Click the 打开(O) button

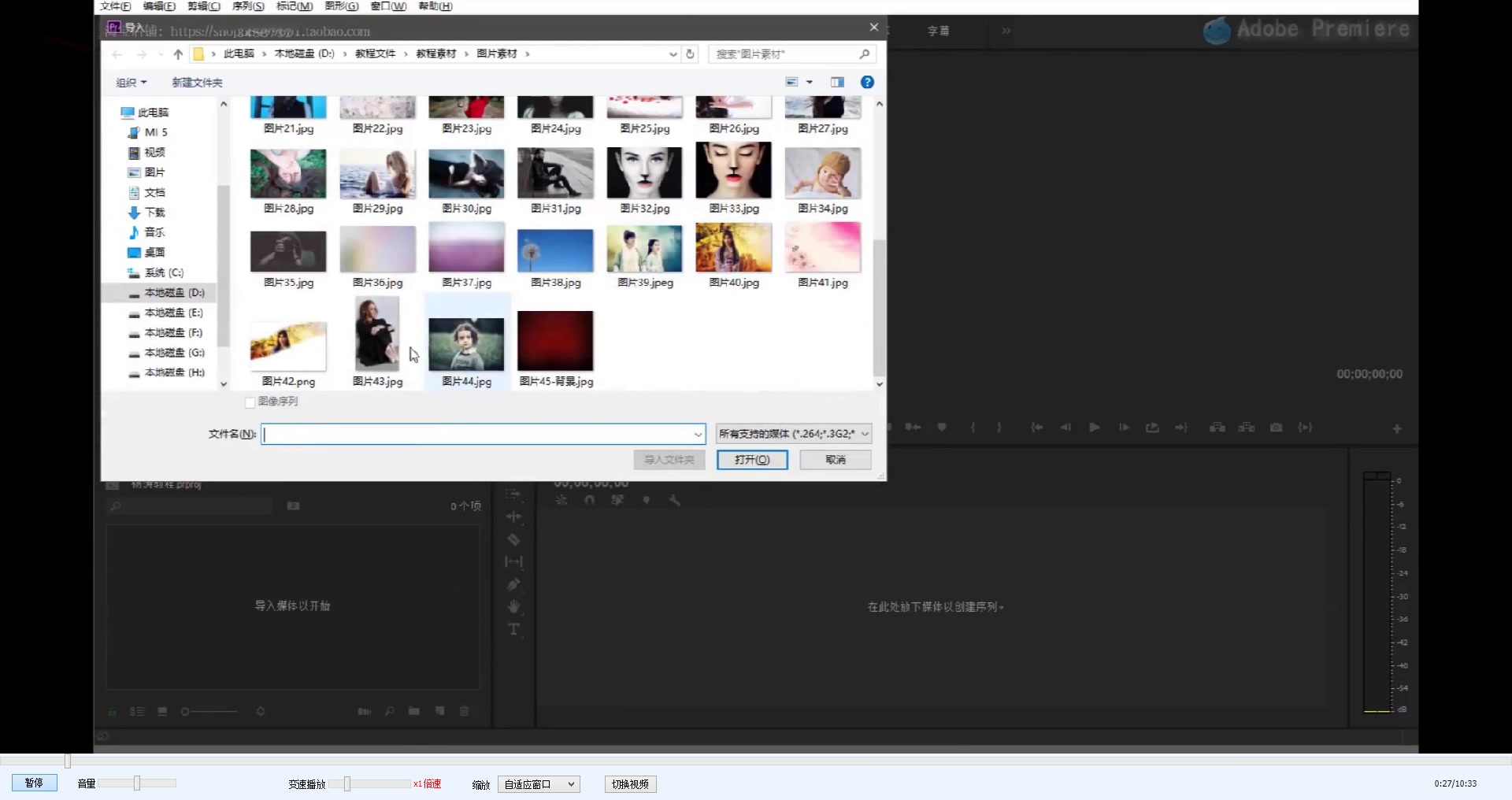click(752, 460)
